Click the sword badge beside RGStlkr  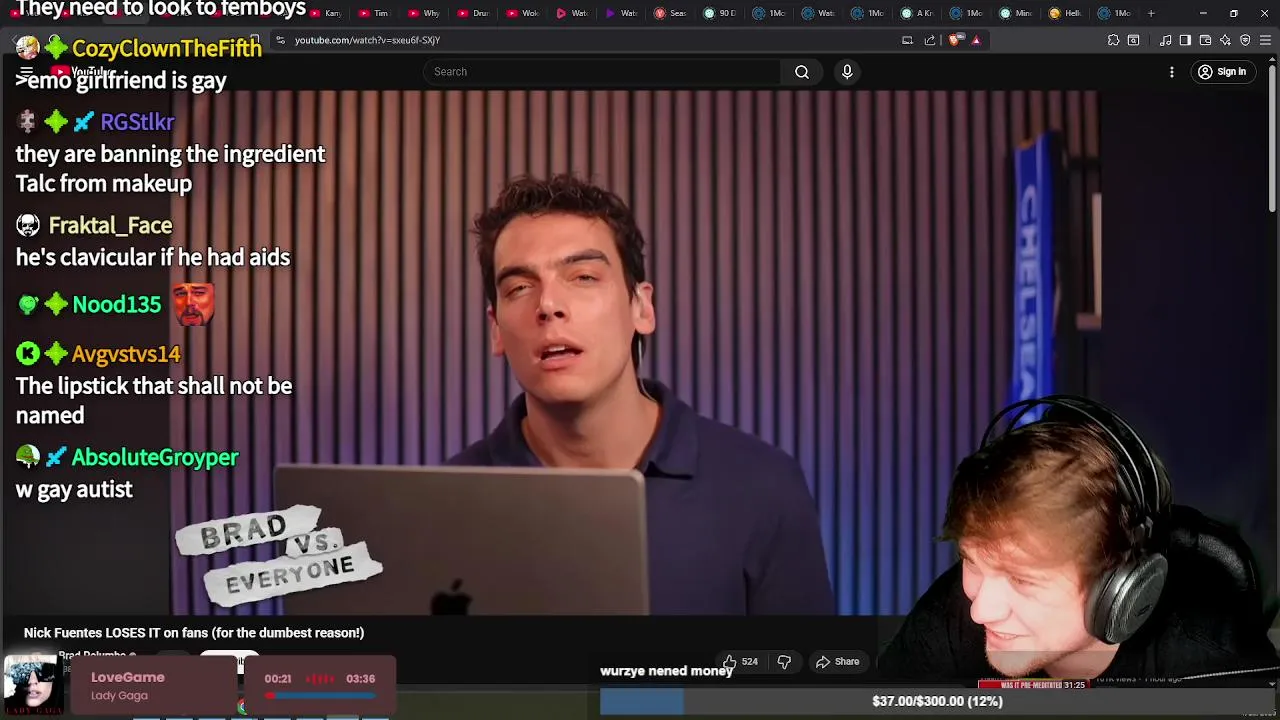[84, 122]
